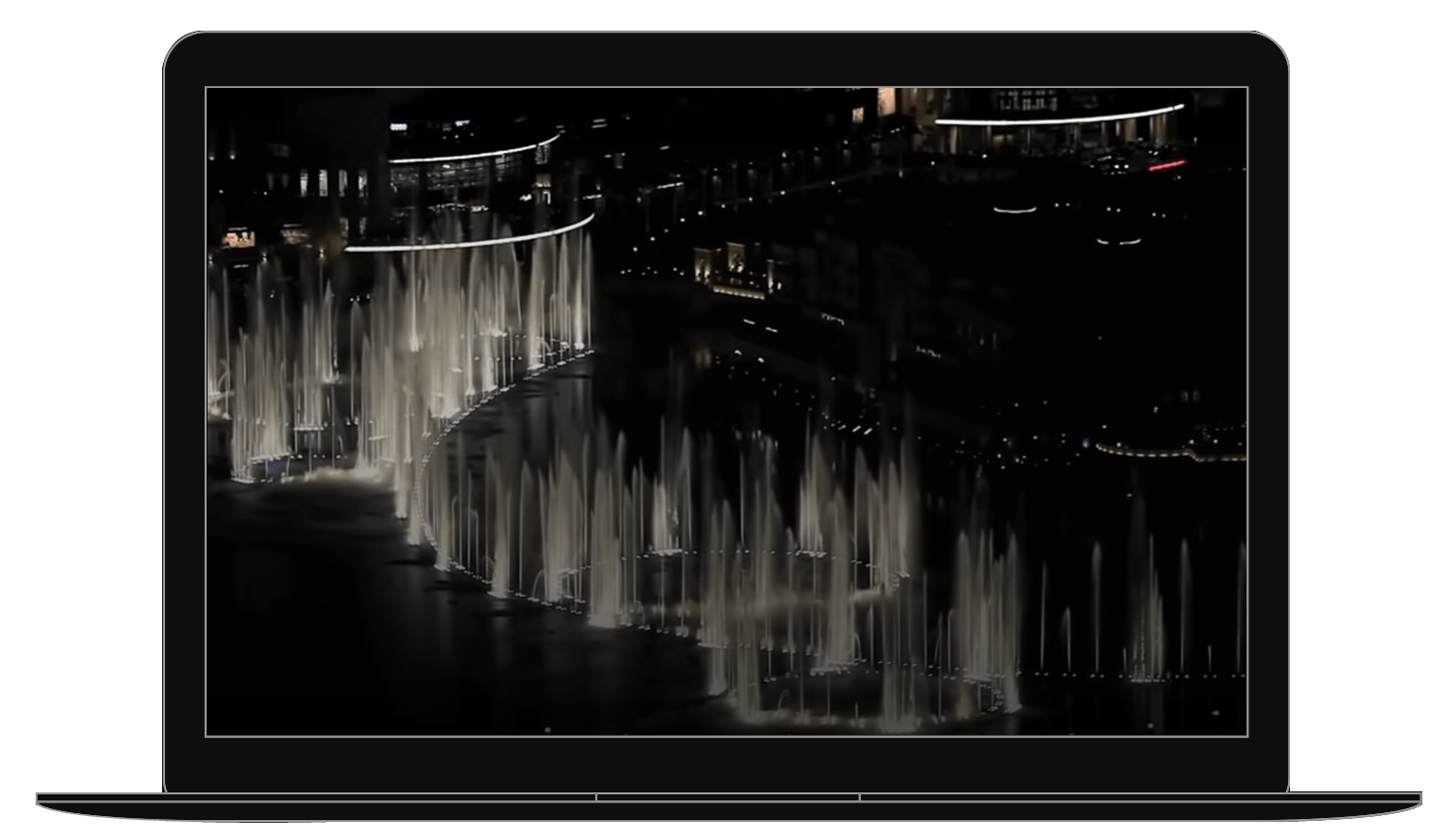Click the small lit sign at far left
Image resolution: width=1456 pixels, height=824 pixels.
(237, 238)
